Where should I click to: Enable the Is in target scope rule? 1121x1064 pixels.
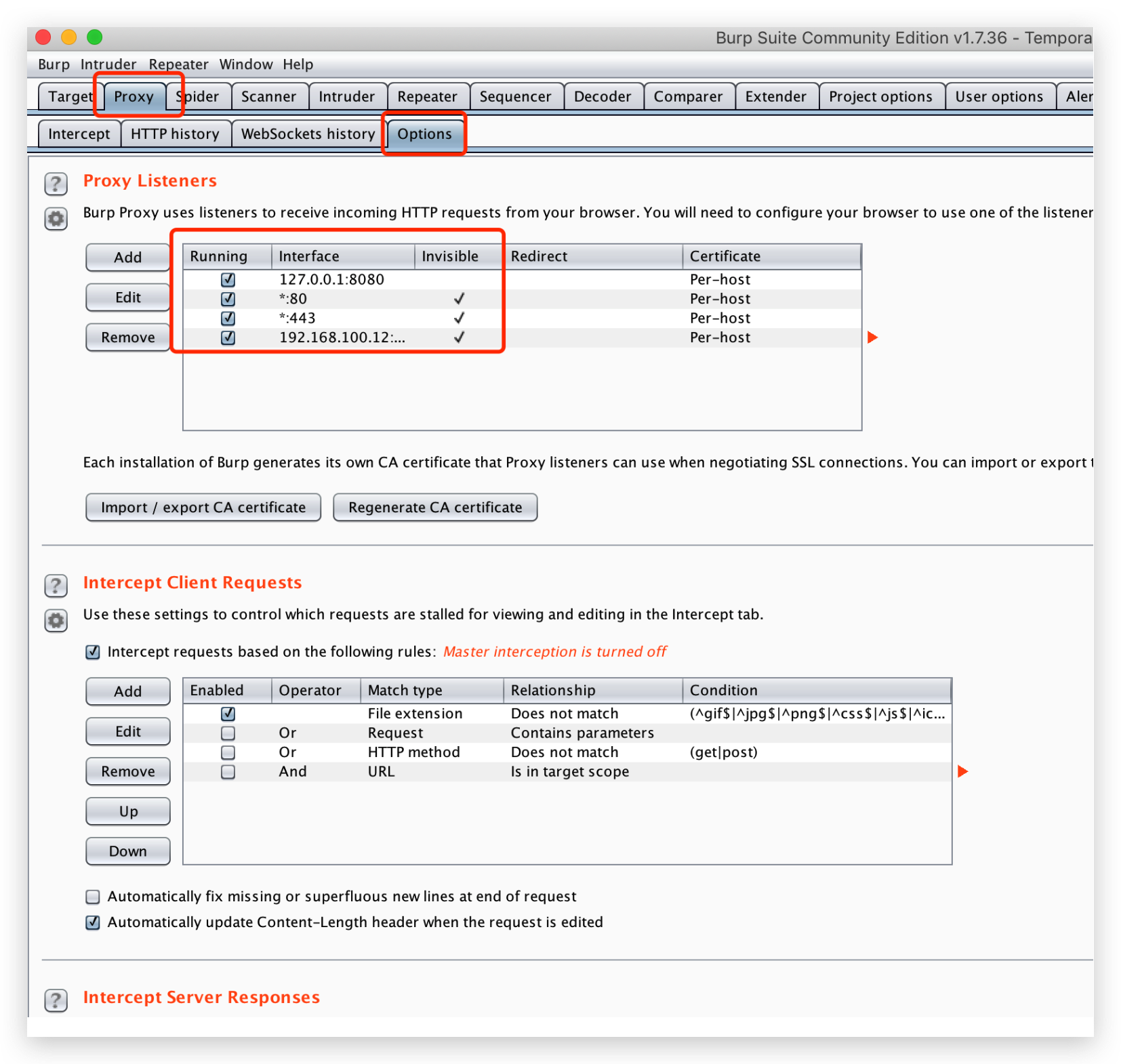click(x=228, y=772)
